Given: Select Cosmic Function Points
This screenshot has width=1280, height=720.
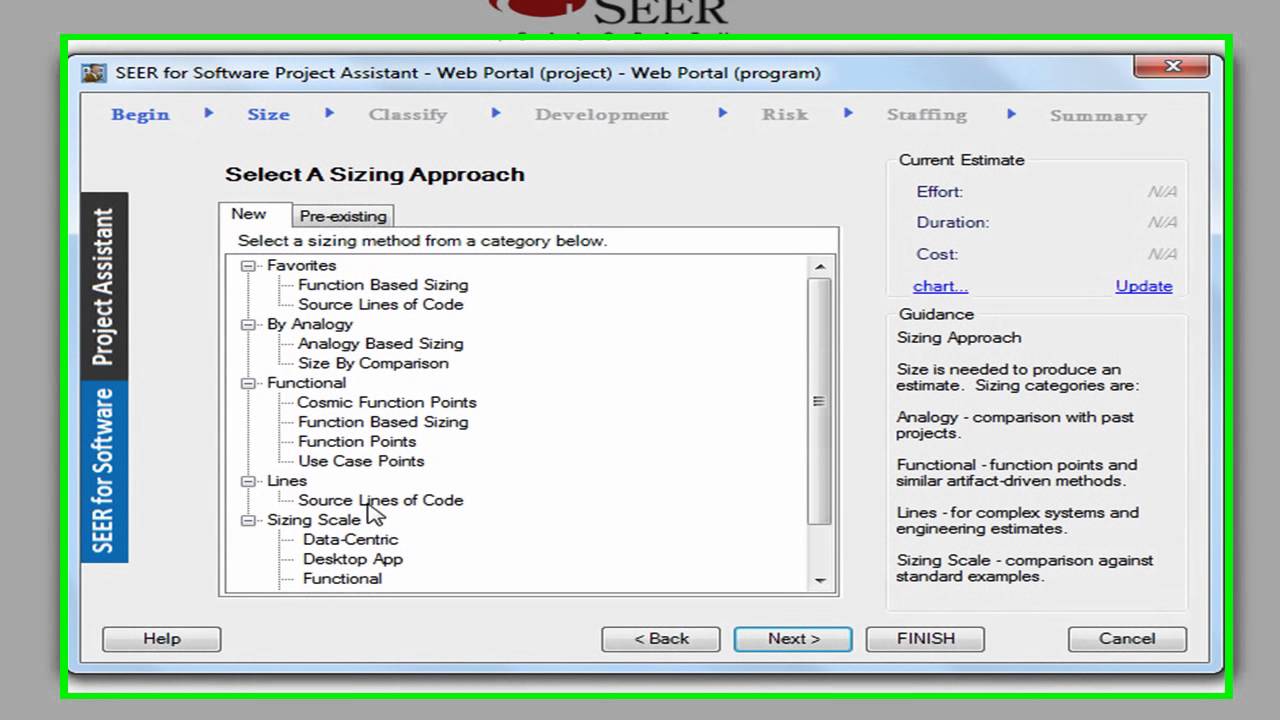Looking at the screenshot, I should tap(387, 402).
